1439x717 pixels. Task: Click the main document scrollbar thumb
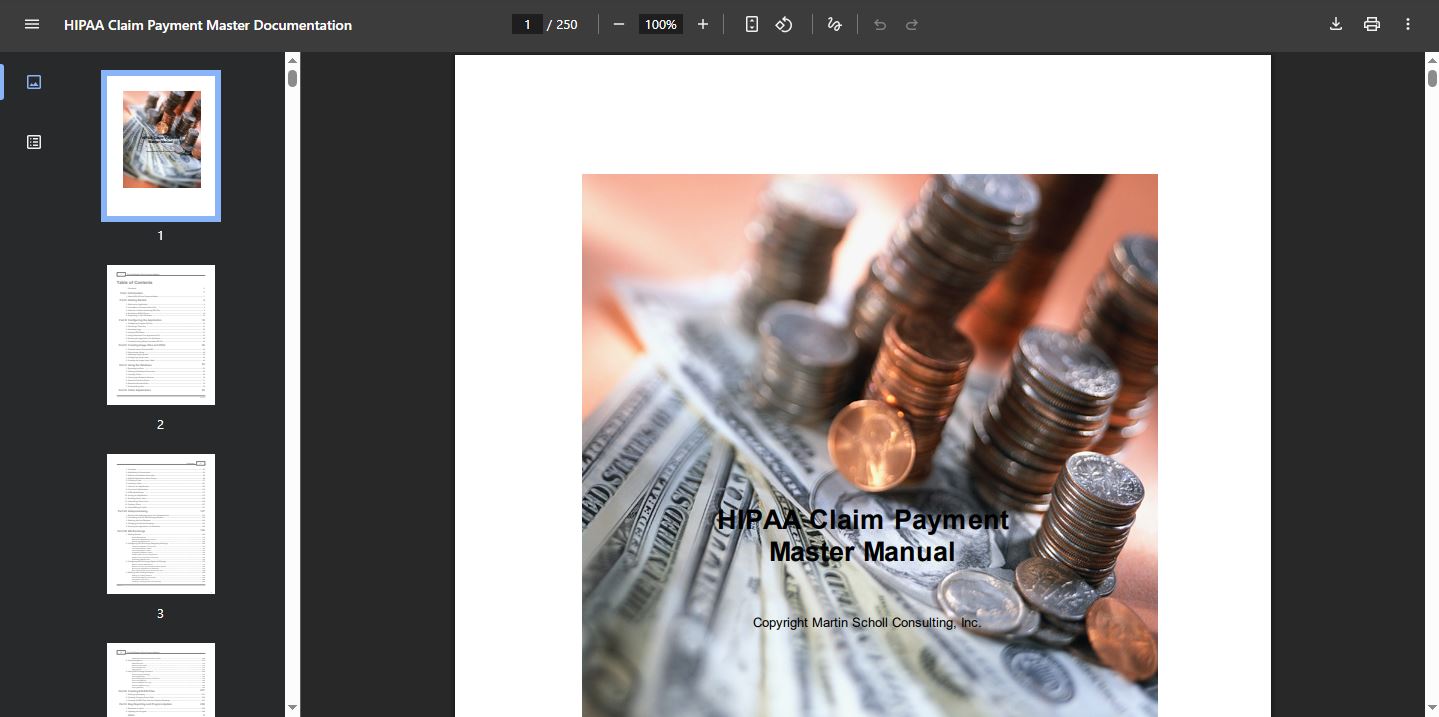pyautogui.click(x=1432, y=79)
